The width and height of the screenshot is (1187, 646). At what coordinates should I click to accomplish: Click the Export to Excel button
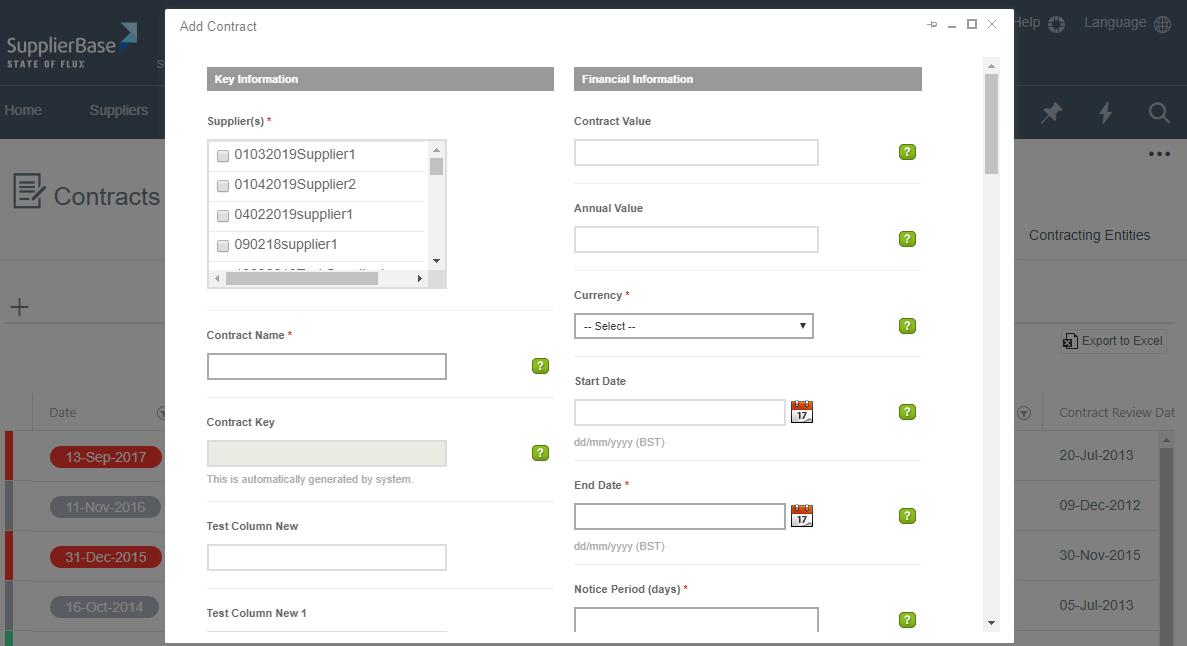[x=1113, y=341]
